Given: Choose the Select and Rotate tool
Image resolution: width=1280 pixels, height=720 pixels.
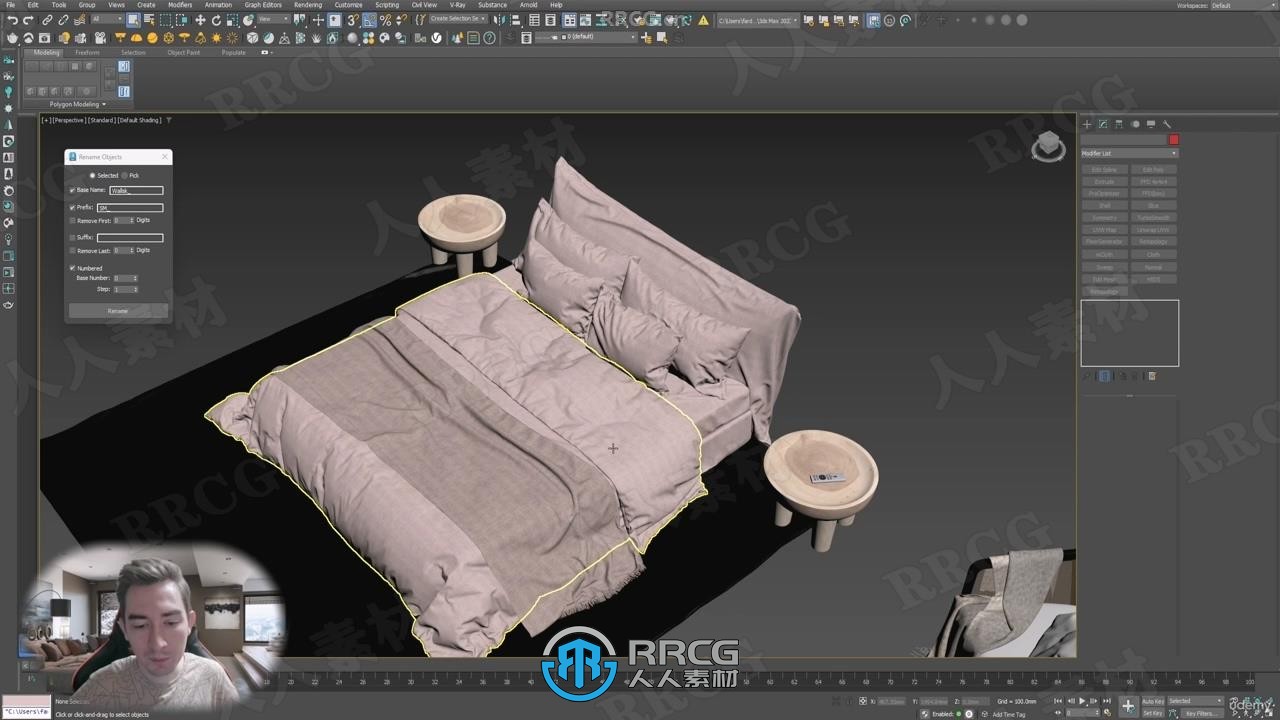Looking at the screenshot, I should [216, 20].
